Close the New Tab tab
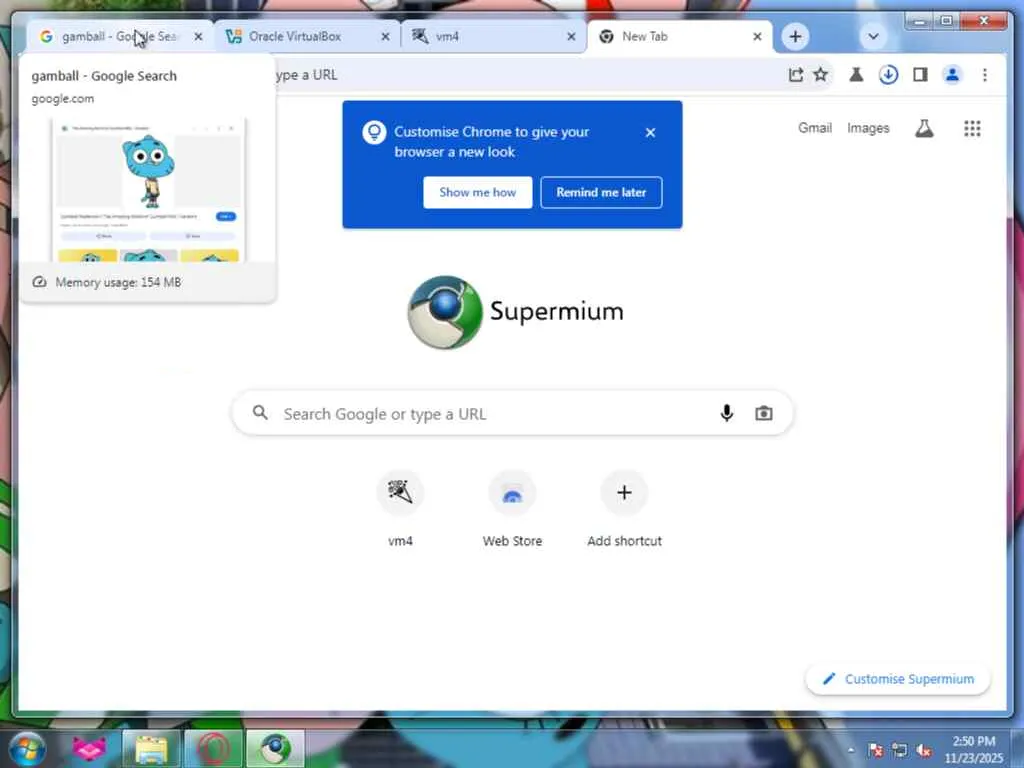1024x768 pixels. (758, 37)
